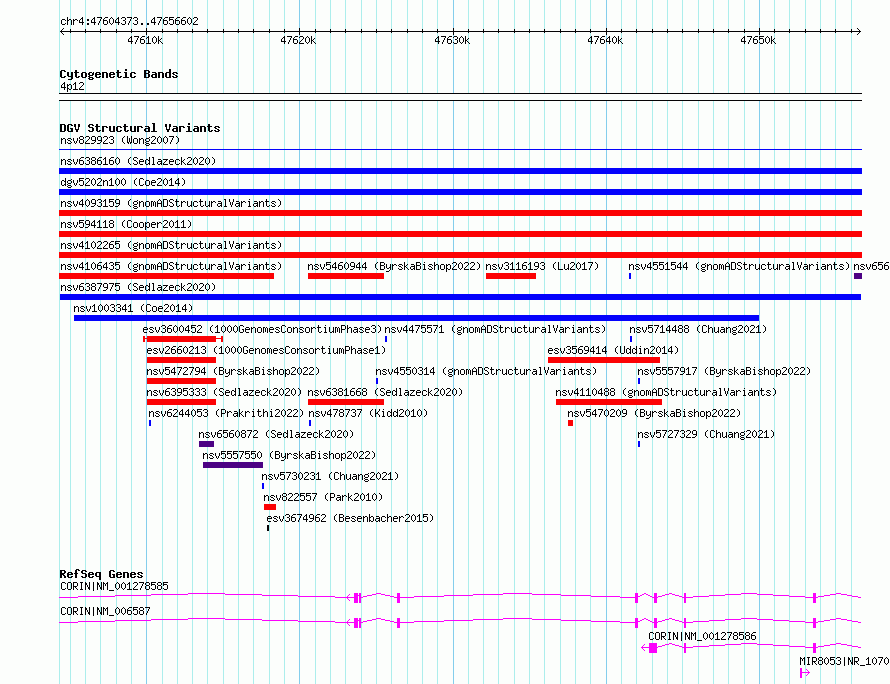Click the MIR8053 arrow glyph
Image resolution: width=890 pixels, height=684 pixels.
[x=804, y=673]
